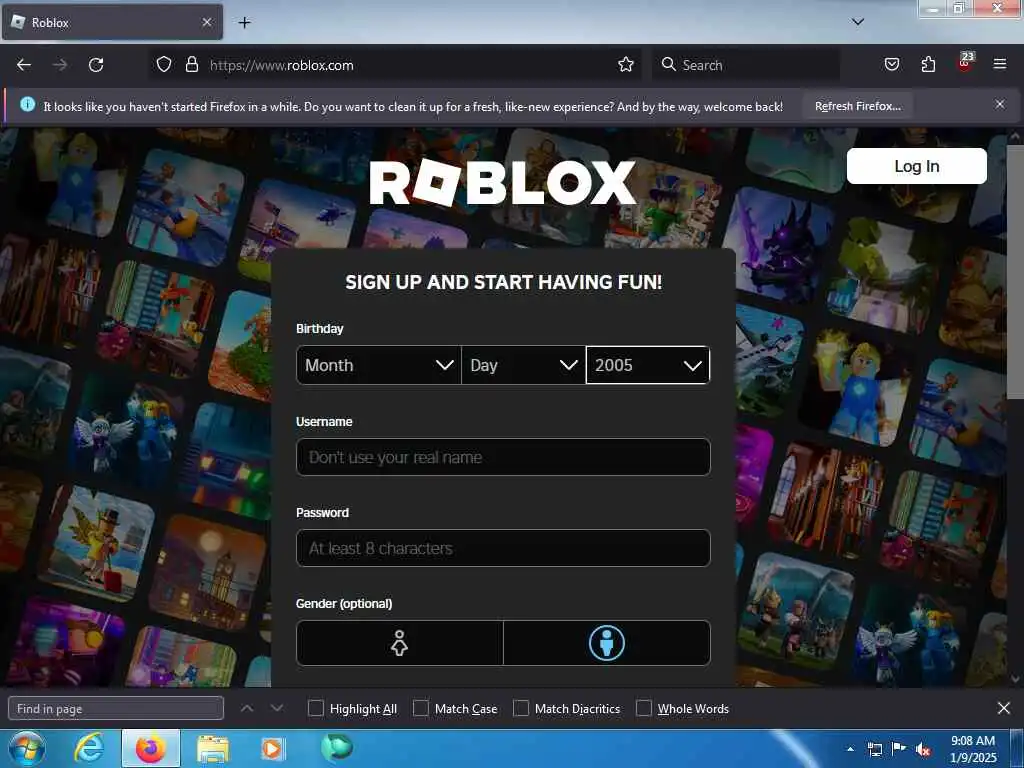Click the Firefox taskbar icon
Screen dimensions: 1024x768
[151, 748]
